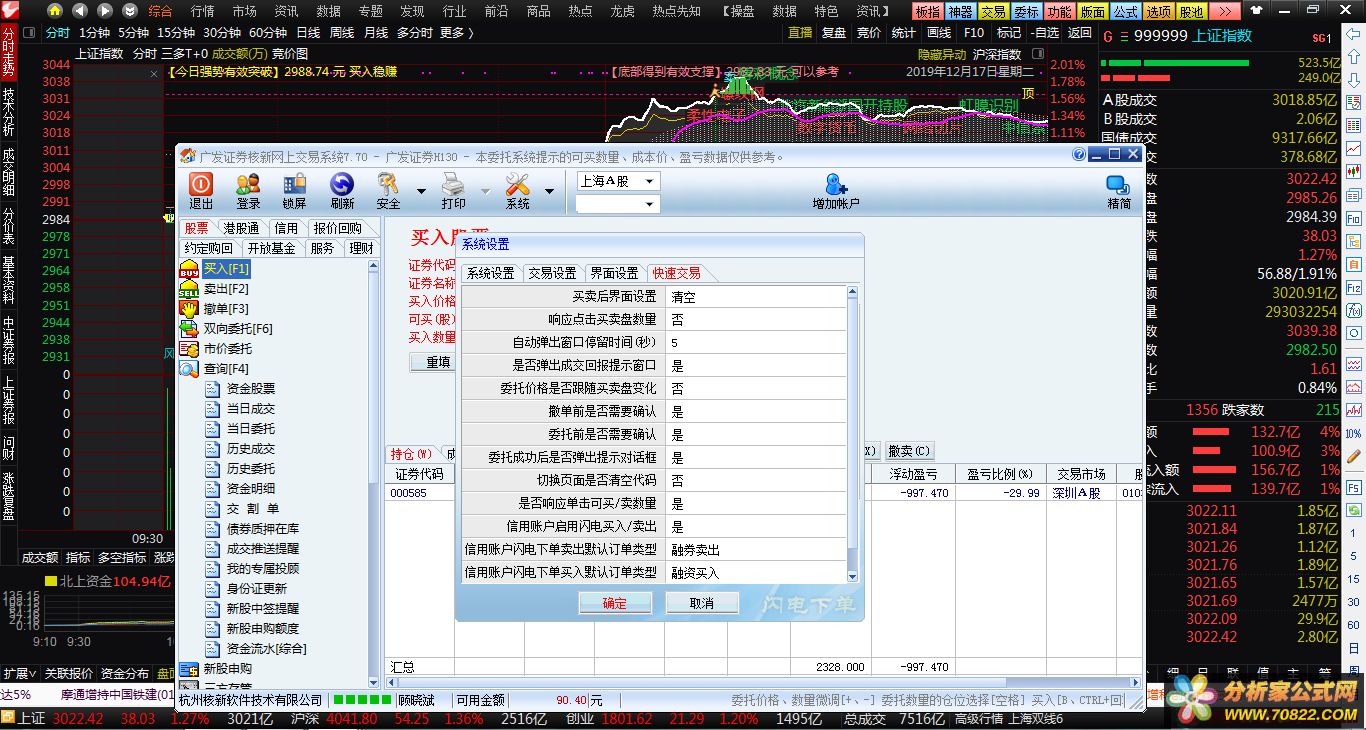This screenshot has height=730, width=1366.
Task: Click the 更多 periods expander
Action: [x=457, y=33]
